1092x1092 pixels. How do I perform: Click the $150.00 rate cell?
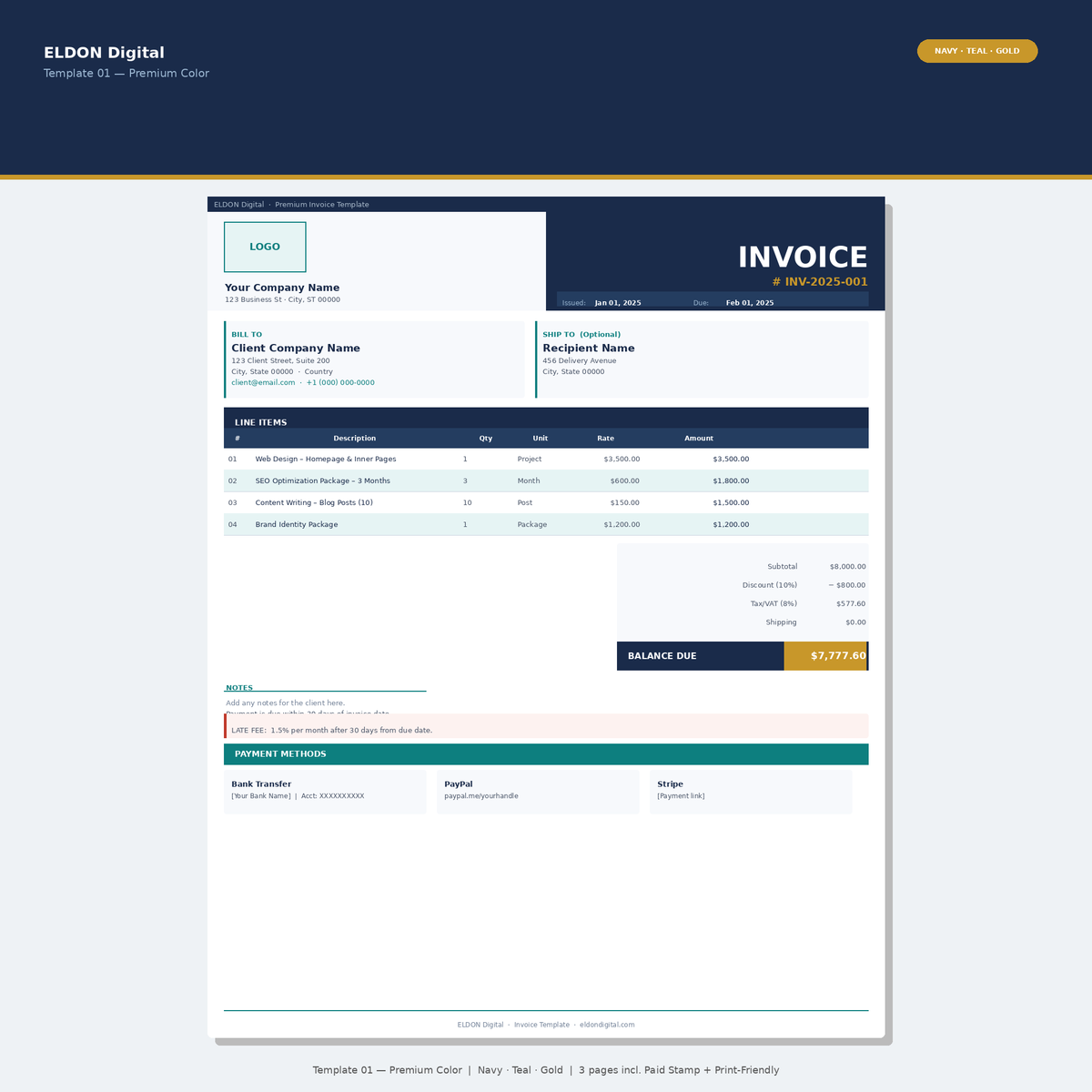click(x=624, y=503)
